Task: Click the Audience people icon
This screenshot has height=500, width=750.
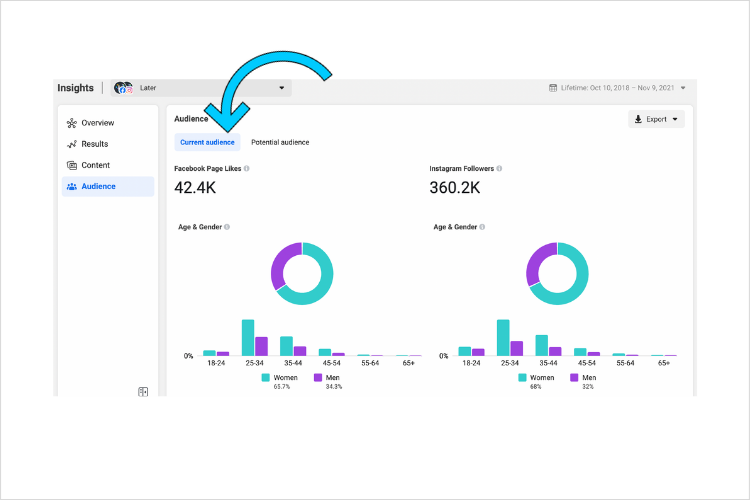Action: tap(72, 187)
